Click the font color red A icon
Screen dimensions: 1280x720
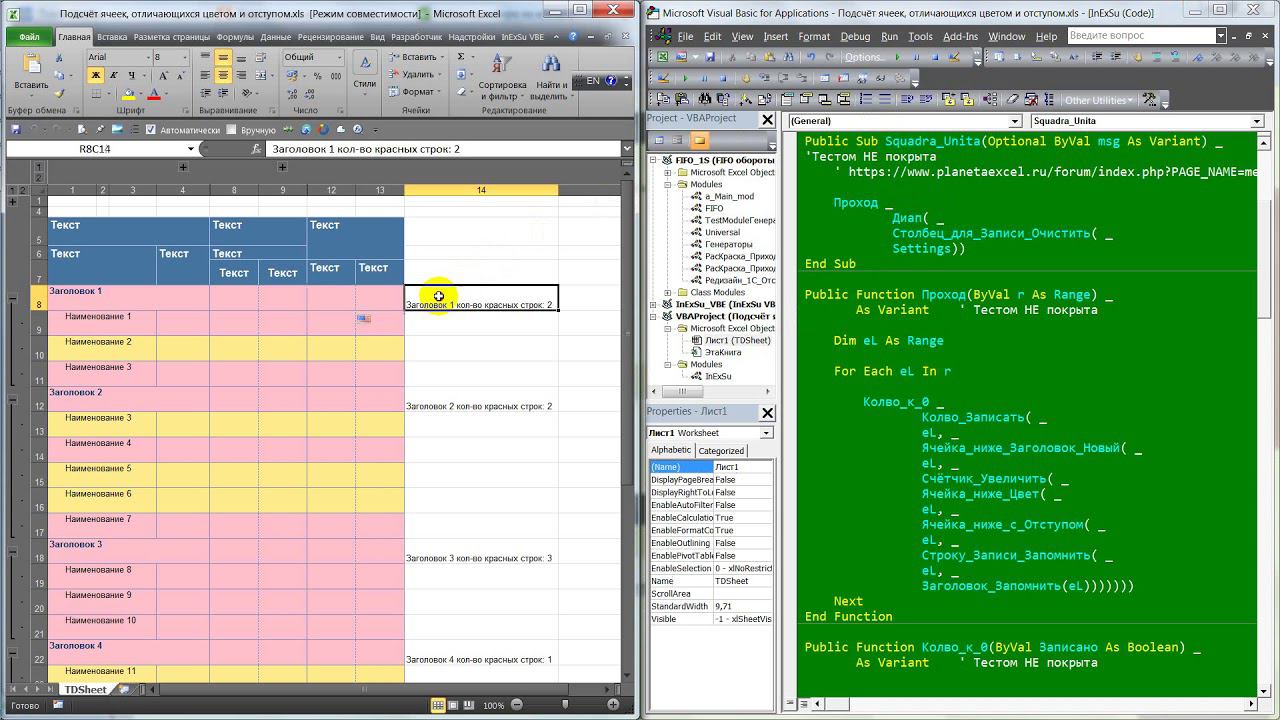153,94
